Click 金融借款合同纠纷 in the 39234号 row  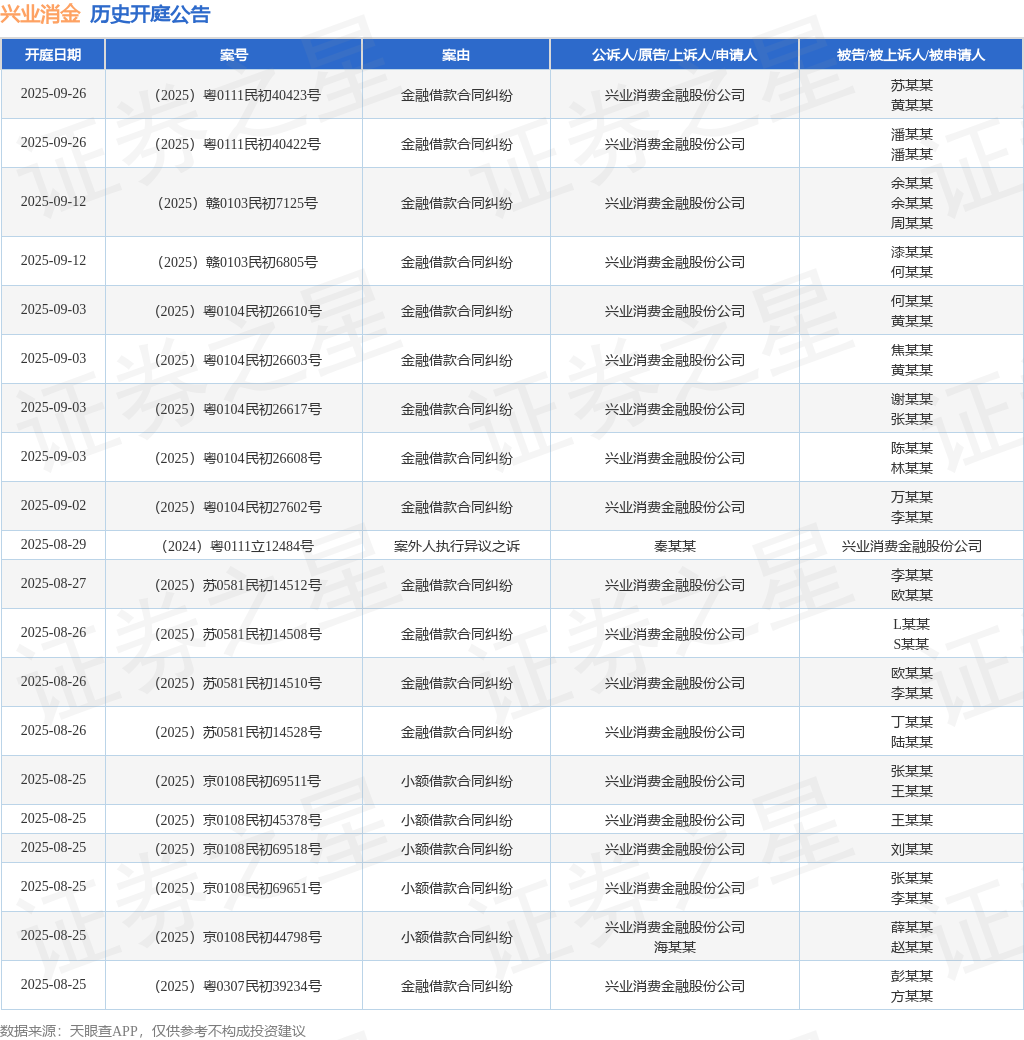click(456, 986)
